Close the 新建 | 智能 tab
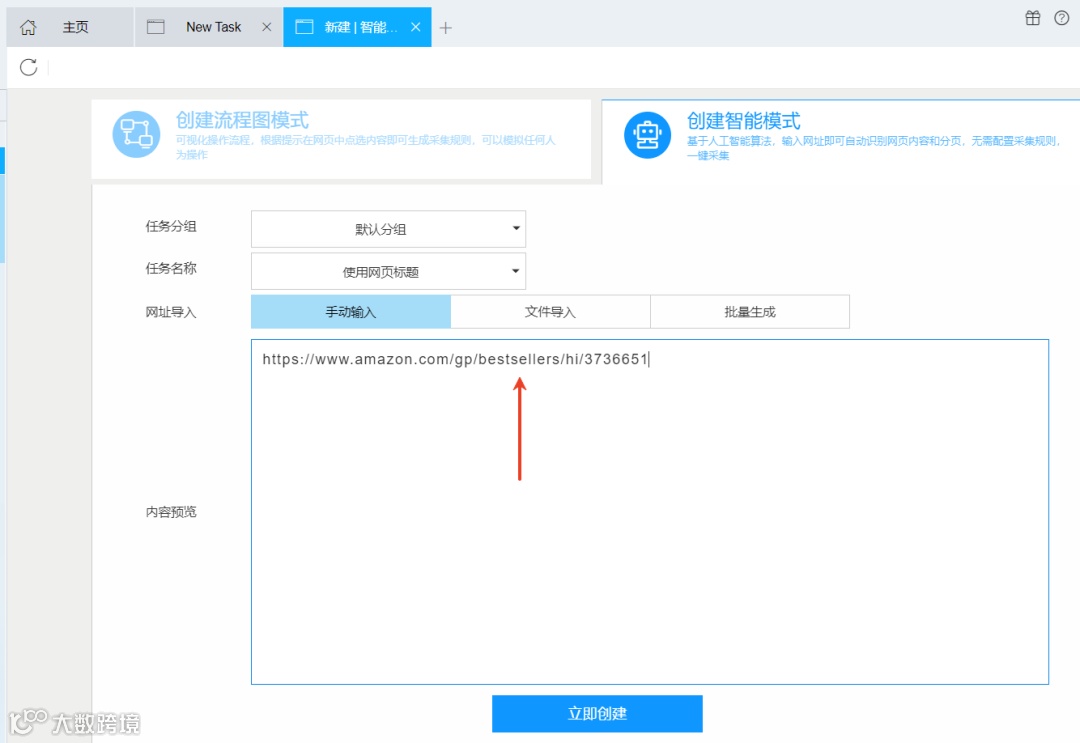Image resolution: width=1080 pixels, height=743 pixels. pyautogui.click(x=415, y=28)
